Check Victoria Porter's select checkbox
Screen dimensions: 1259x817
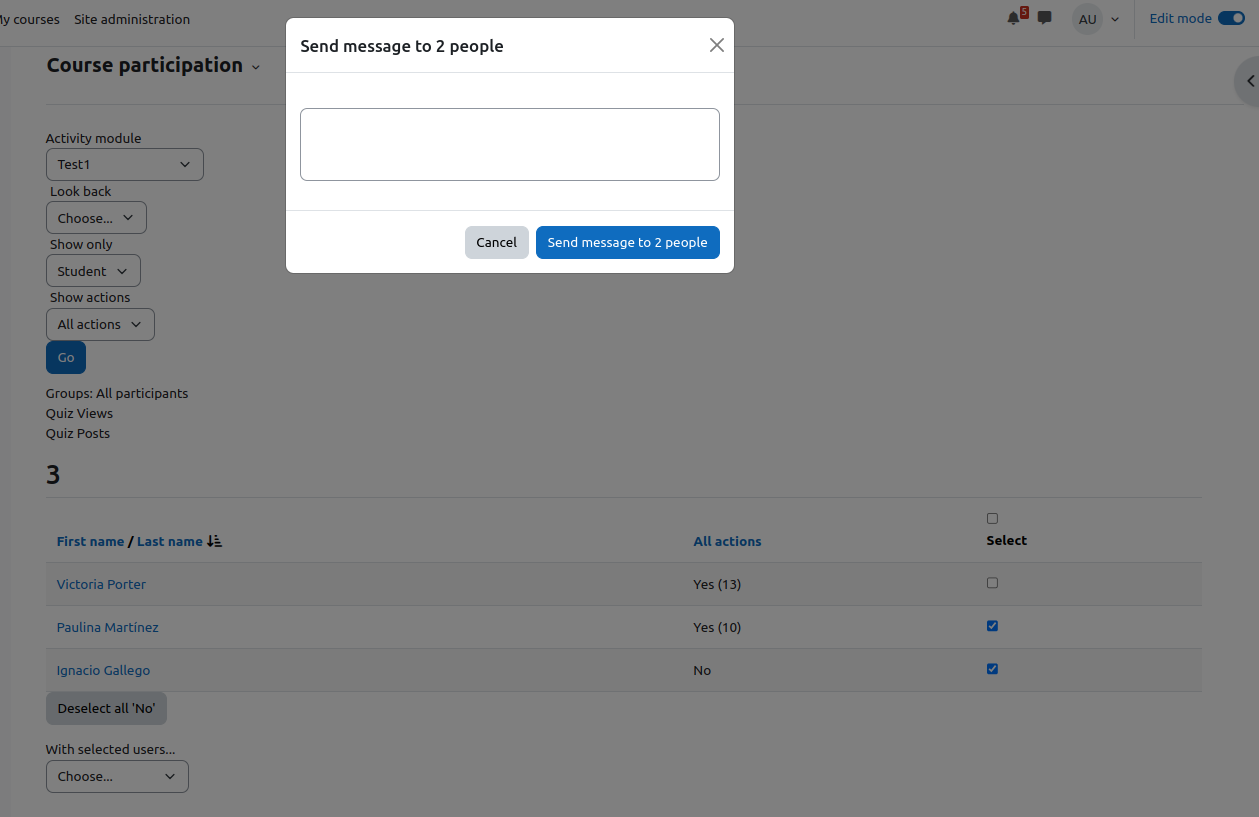pyautogui.click(x=992, y=583)
